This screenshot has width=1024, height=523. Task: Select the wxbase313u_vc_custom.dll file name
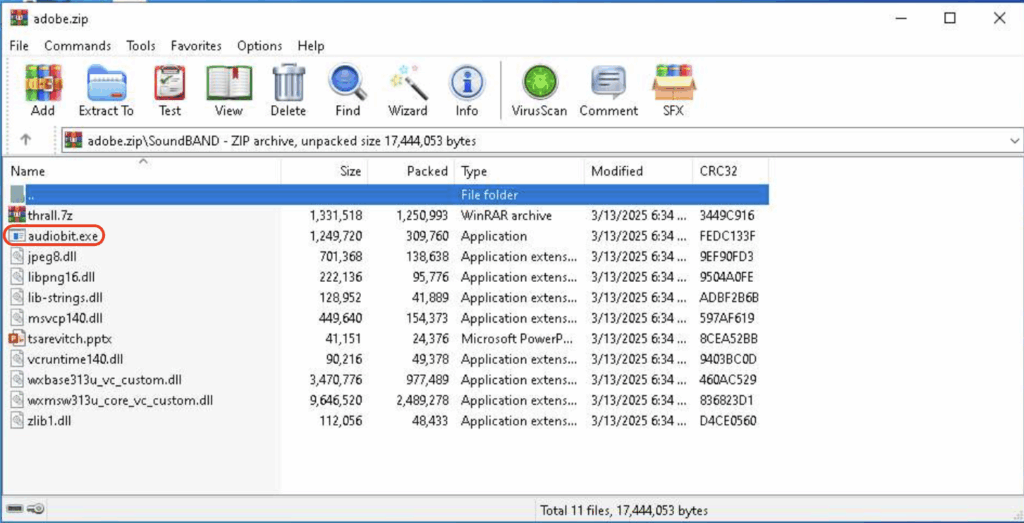click(104, 380)
